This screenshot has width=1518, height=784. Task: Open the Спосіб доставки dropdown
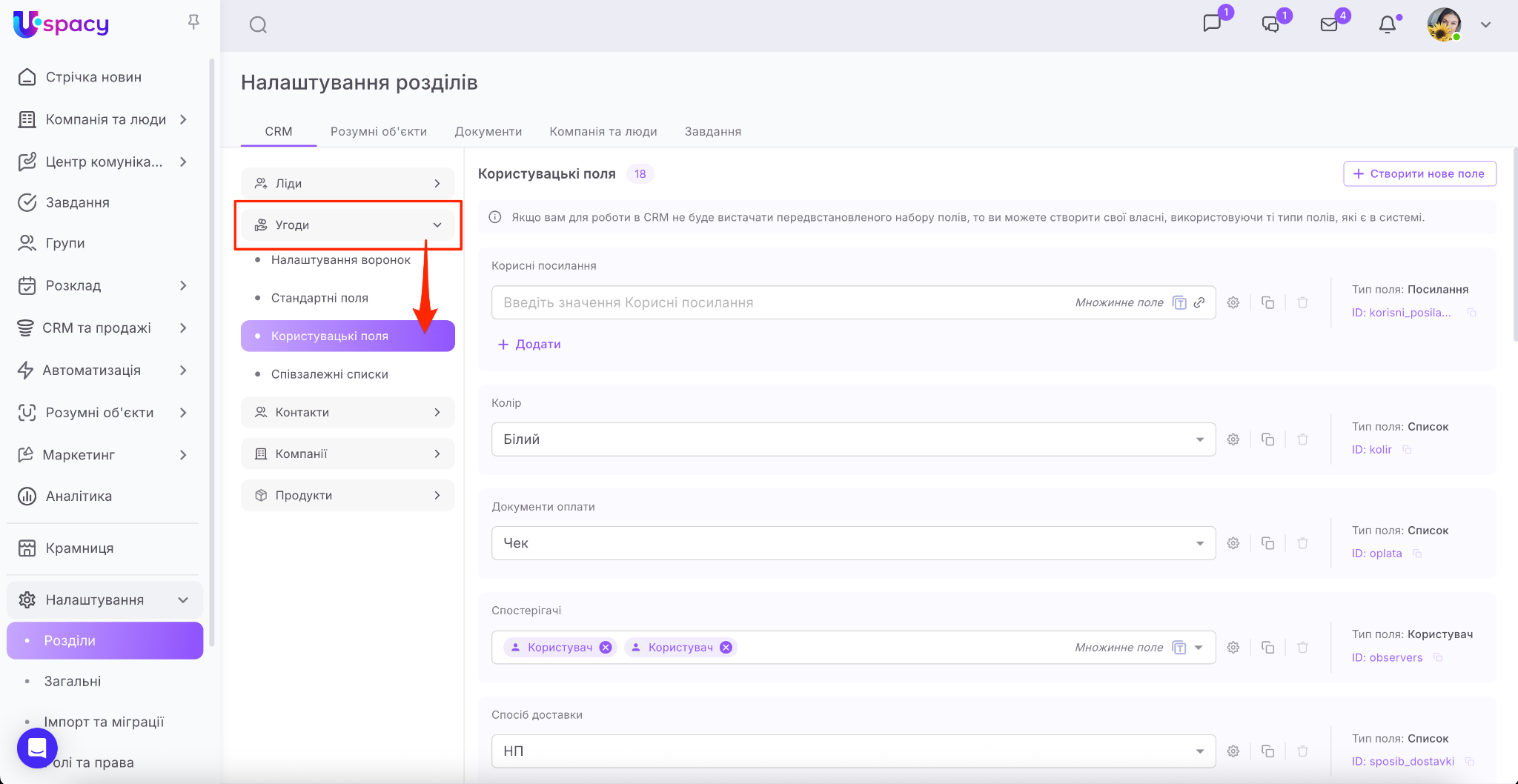(x=852, y=751)
